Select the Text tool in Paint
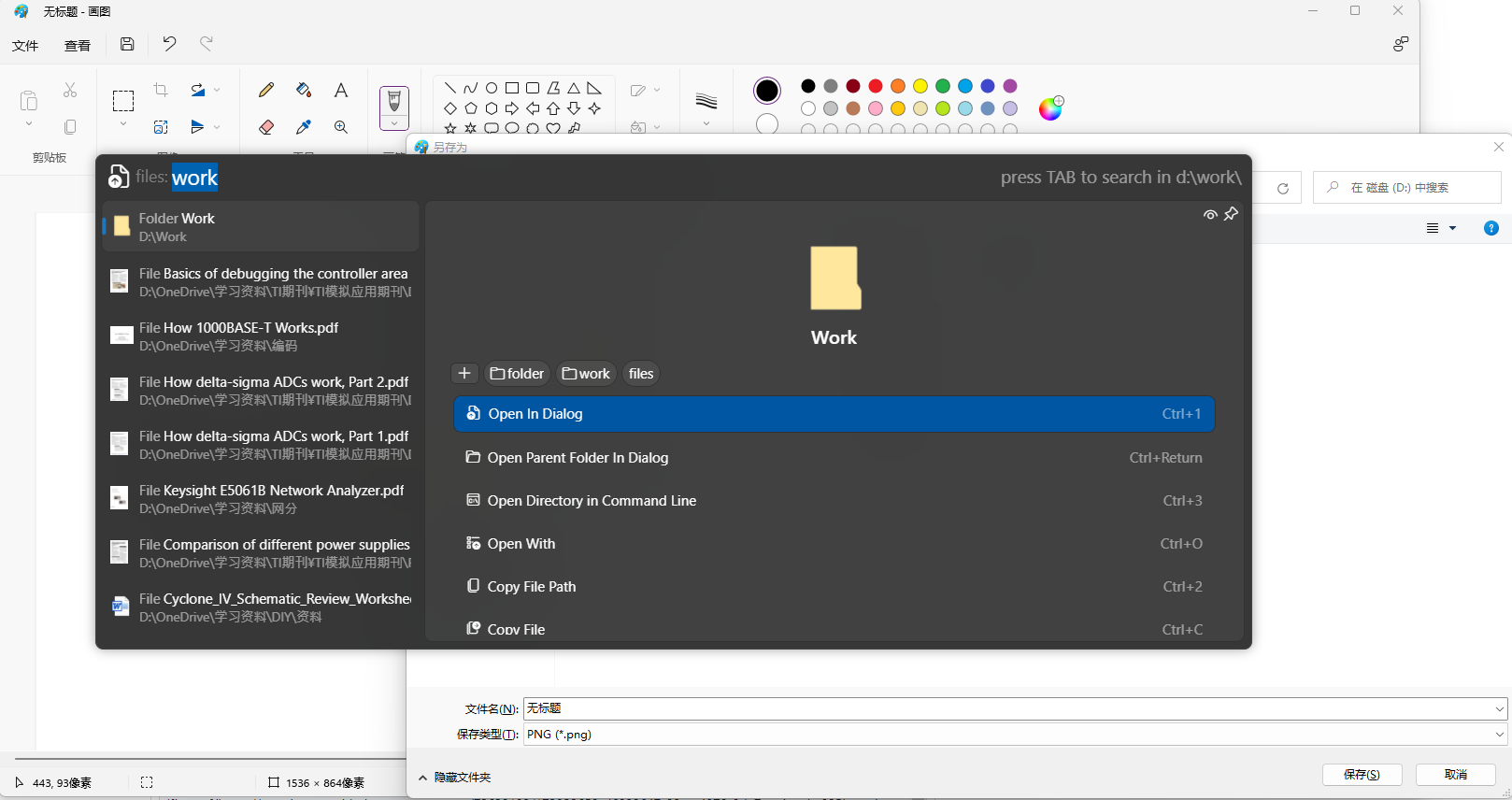The width and height of the screenshot is (1512, 800). (x=341, y=90)
